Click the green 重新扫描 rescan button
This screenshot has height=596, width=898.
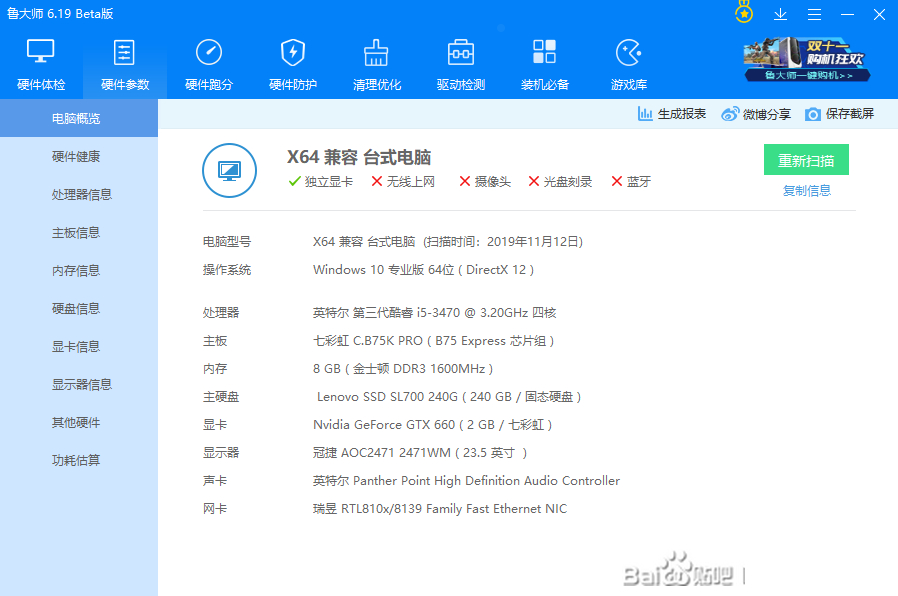806,160
